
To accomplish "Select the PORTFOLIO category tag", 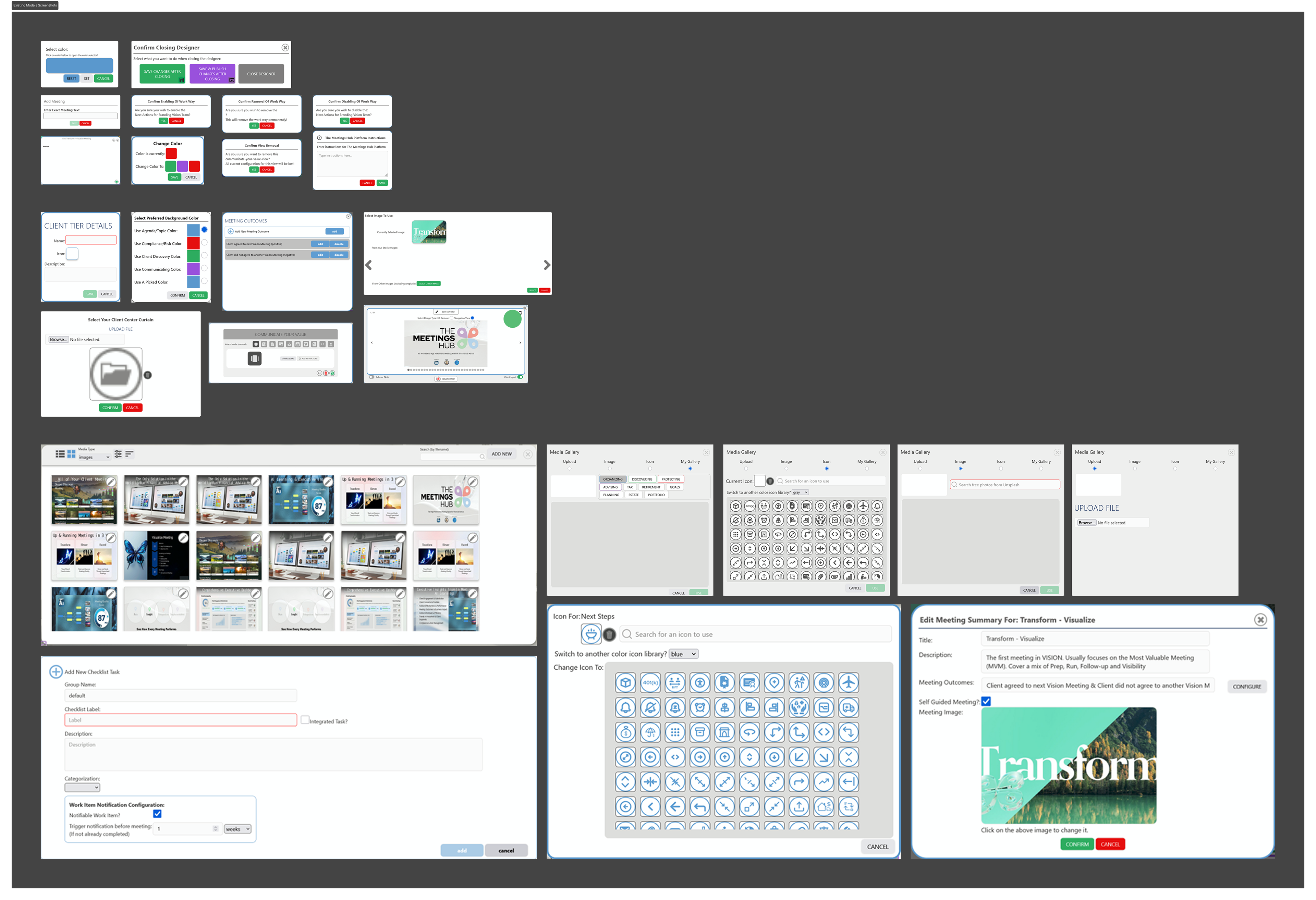I will pyautogui.click(x=656, y=495).
